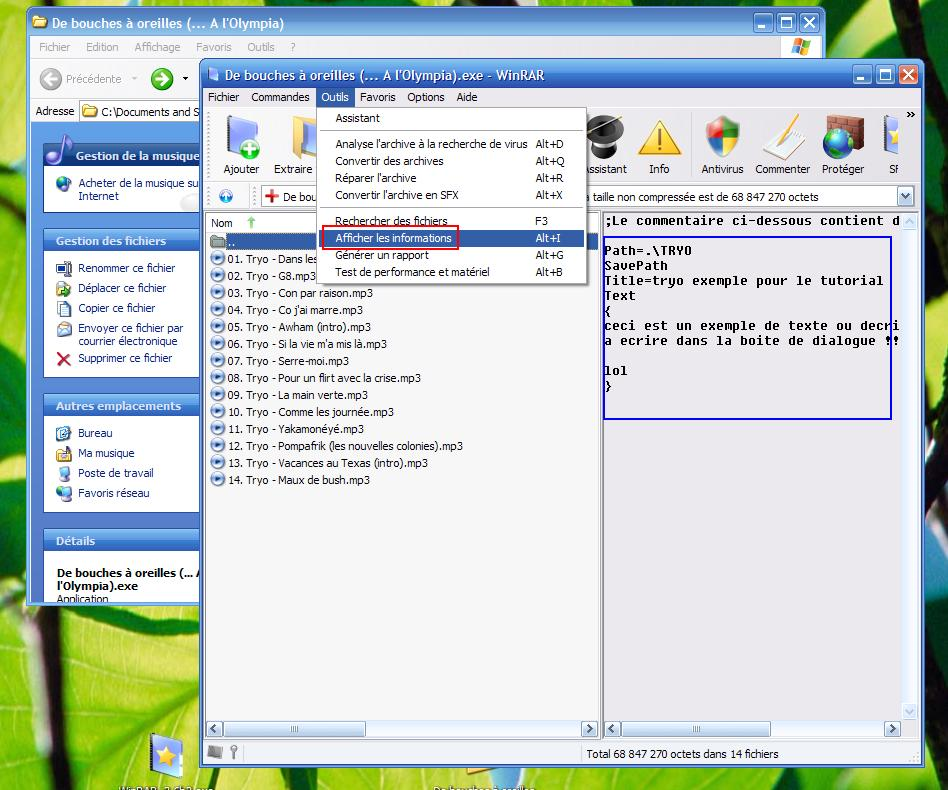Image resolution: width=948 pixels, height=790 pixels.
Task: Expand the archive path dropdown arrow
Action: 905,197
